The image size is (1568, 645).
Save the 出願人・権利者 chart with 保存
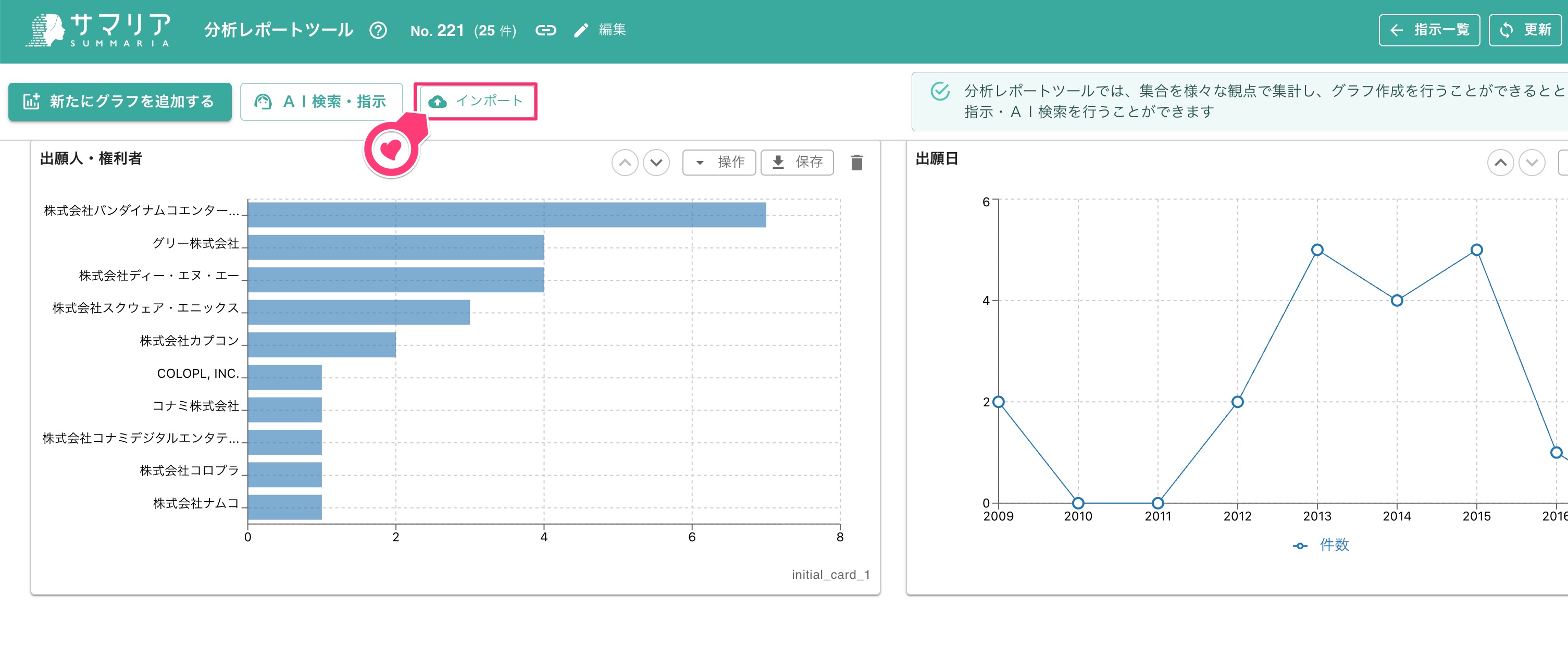tap(797, 162)
